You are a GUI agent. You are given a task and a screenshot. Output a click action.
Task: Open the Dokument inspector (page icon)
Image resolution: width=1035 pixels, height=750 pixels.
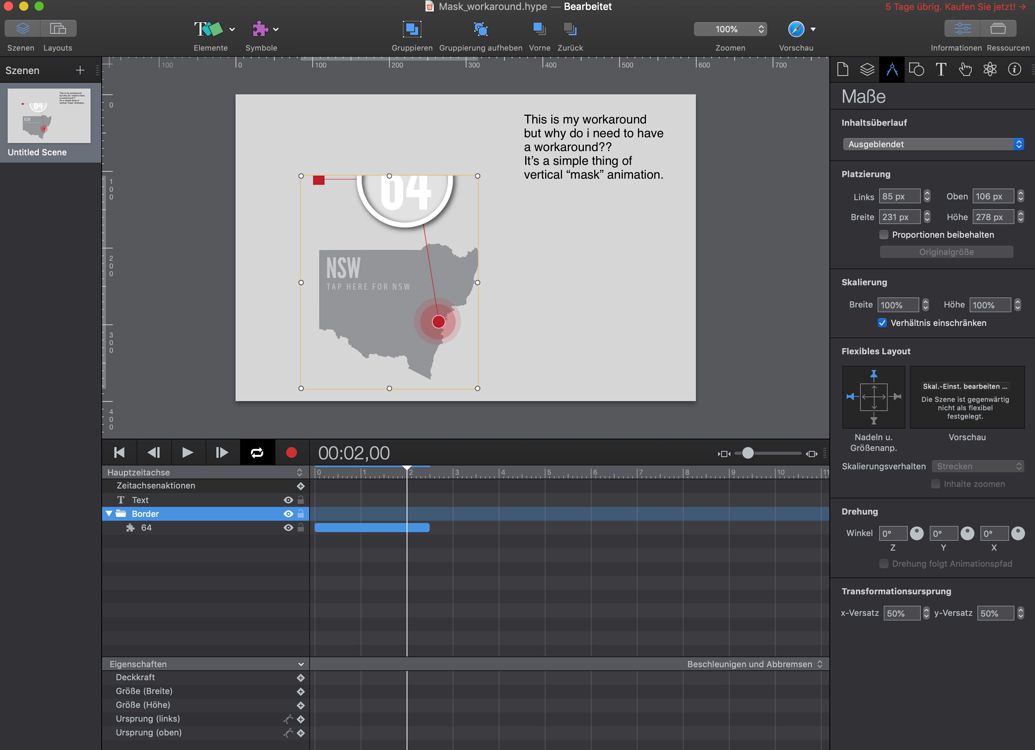[x=842, y=69]
